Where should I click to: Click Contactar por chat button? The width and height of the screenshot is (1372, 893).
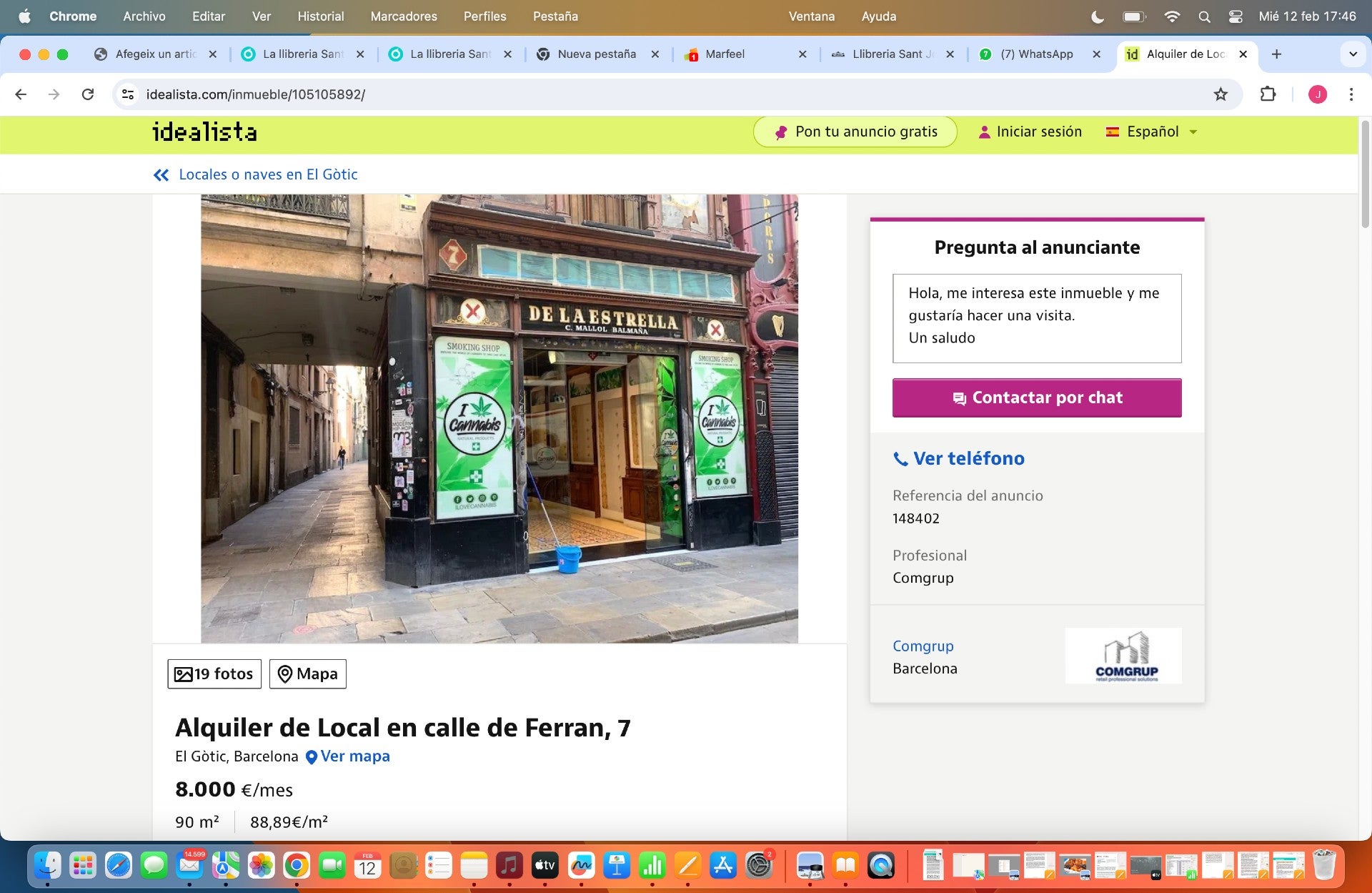pyautogui.click(x=1037, y=398)
